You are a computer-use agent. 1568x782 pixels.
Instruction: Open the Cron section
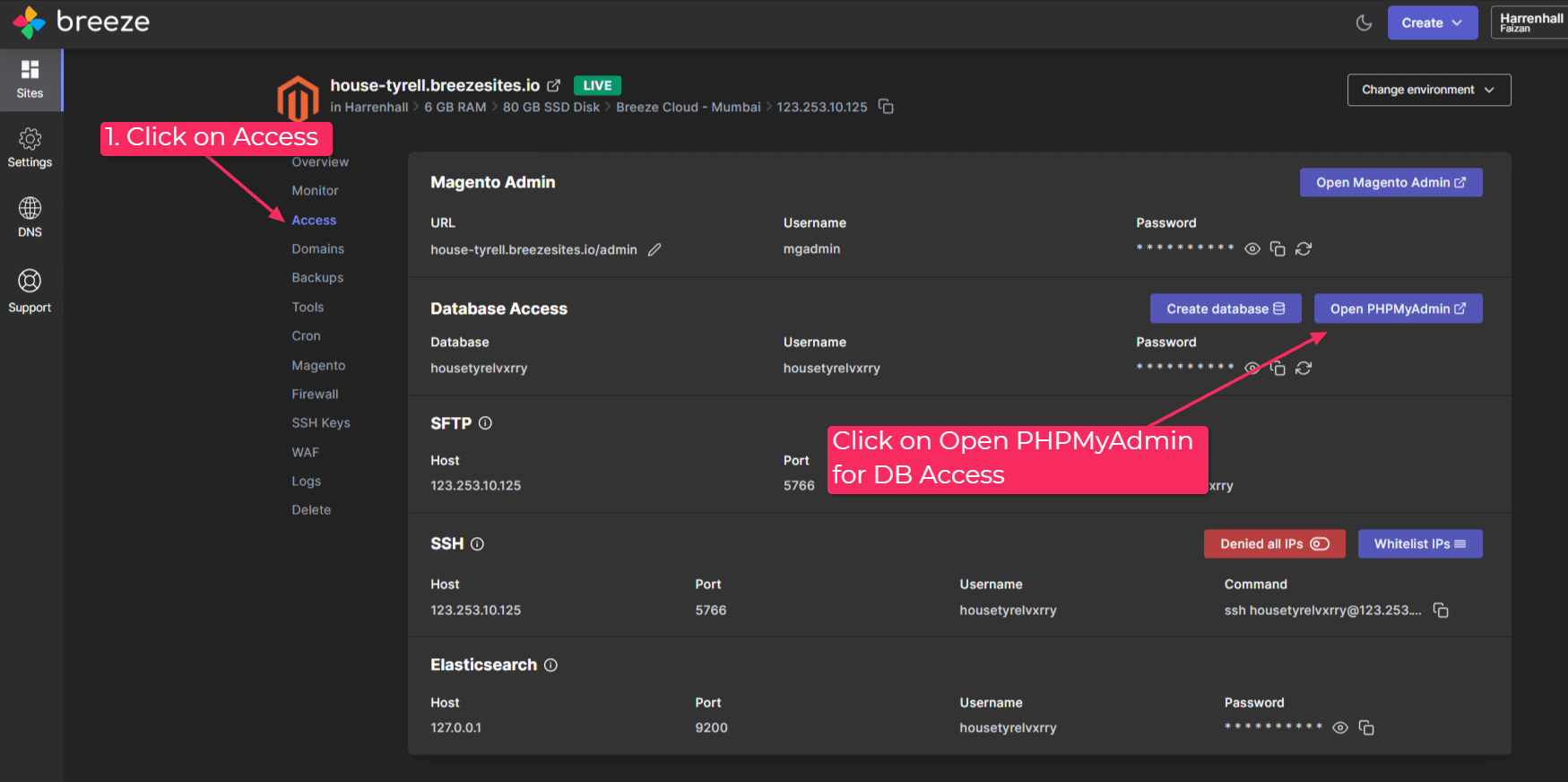[306, 335]
